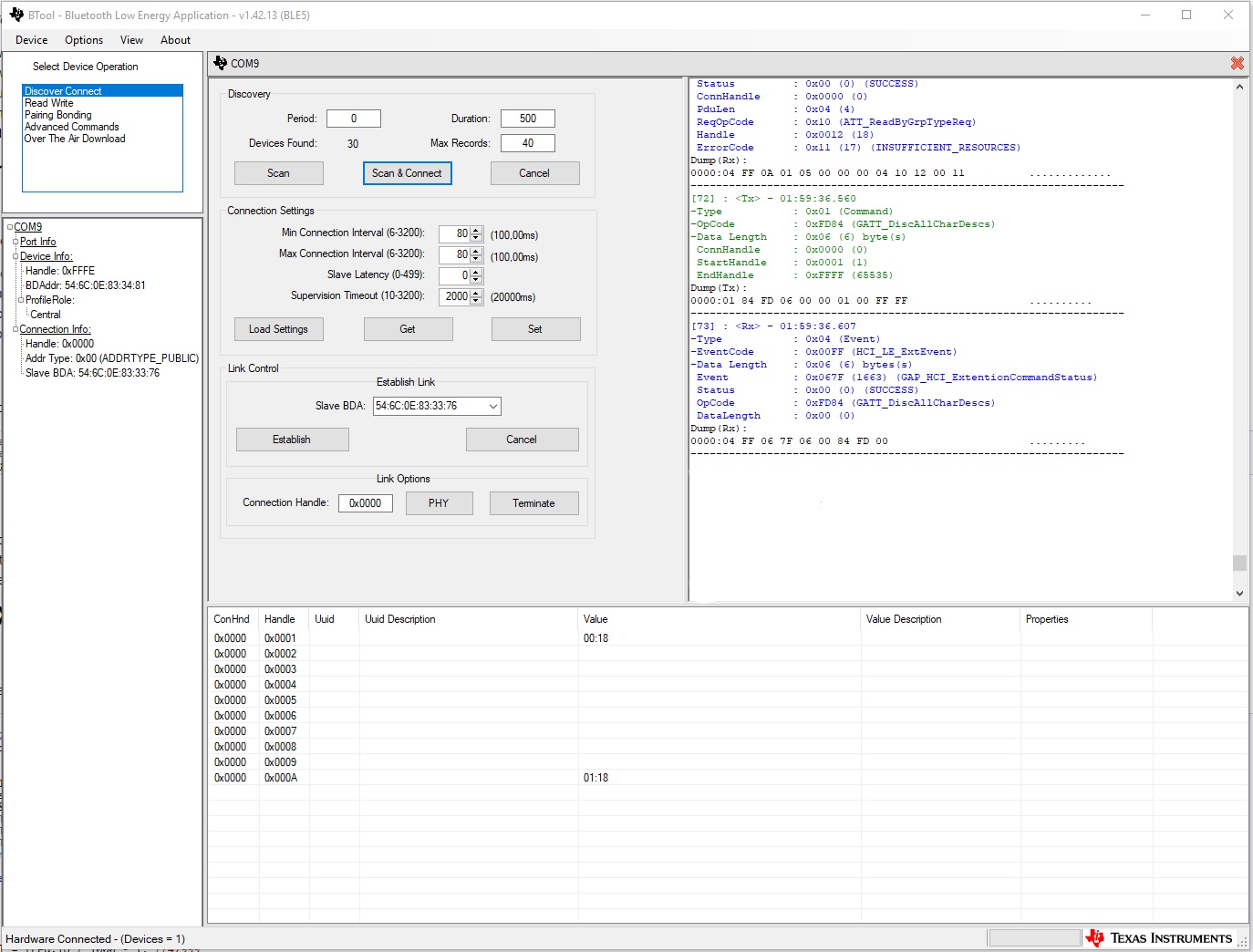The image size is (1253, 952).
Task: Open the Options menu
Action: tap(84, 40)
